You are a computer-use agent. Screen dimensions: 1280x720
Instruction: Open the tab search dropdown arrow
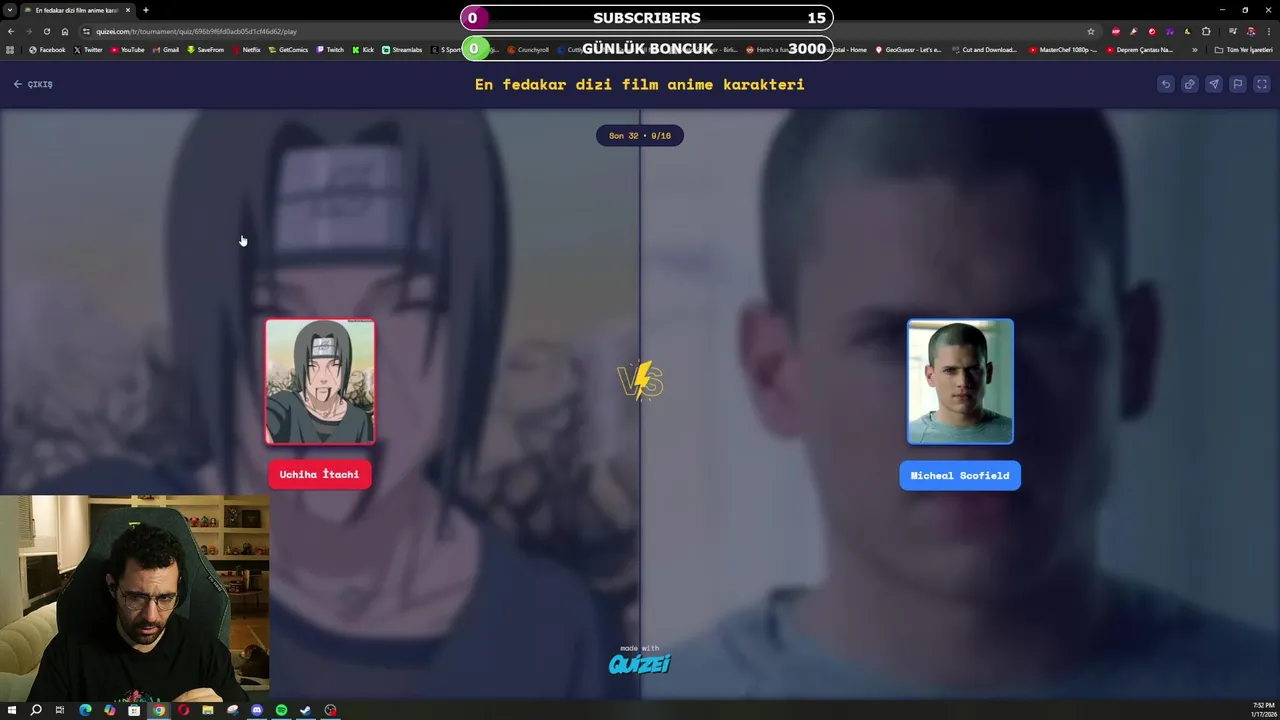pyautogui.click(x=10, y=10)
